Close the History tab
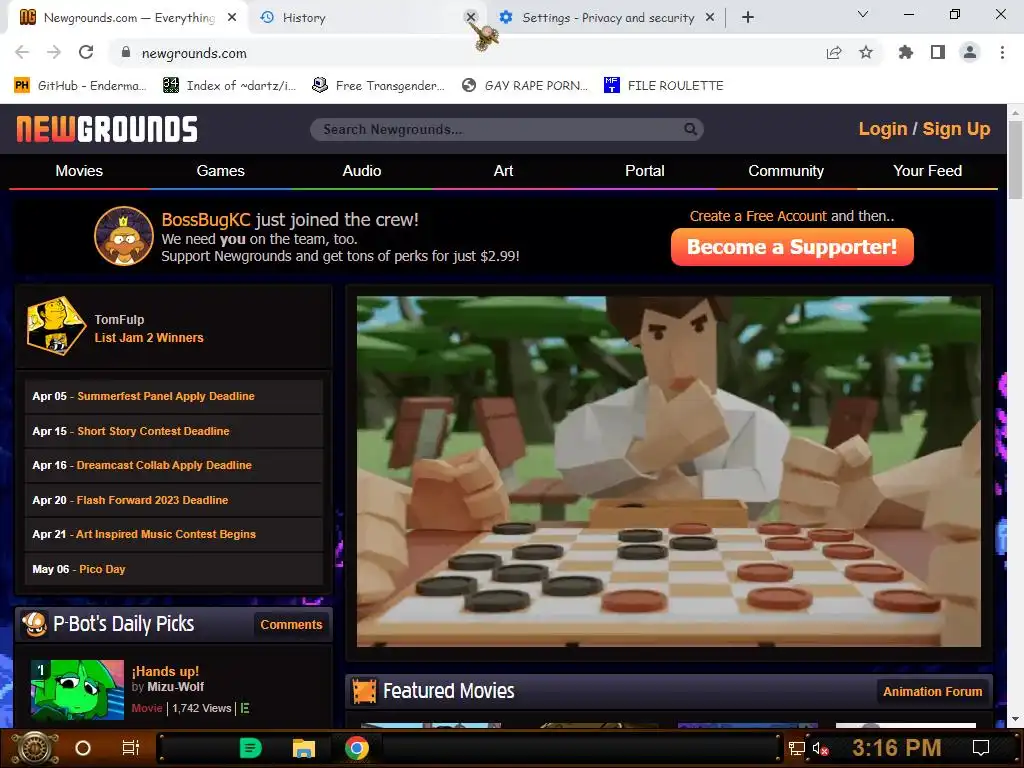The height and width of the screenshot is (768, 1024). click(x=471, y=18)
